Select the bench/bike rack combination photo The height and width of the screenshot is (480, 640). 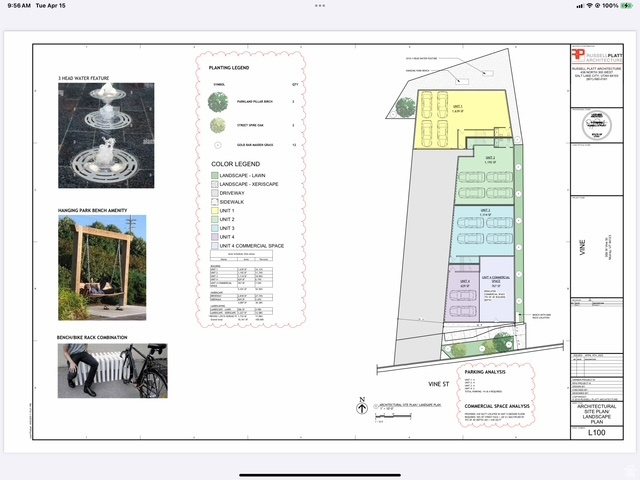pos(112,371)
